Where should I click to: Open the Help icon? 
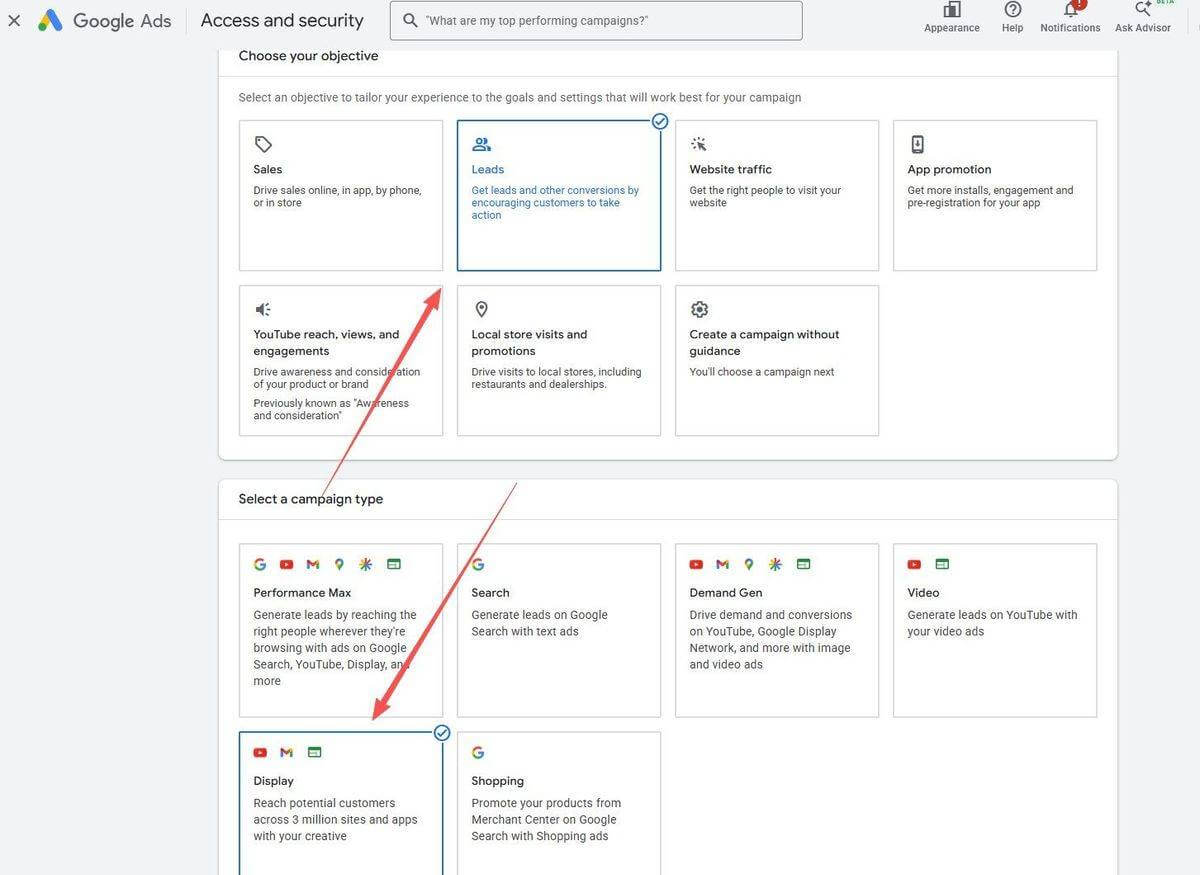tap(1013, 9)
